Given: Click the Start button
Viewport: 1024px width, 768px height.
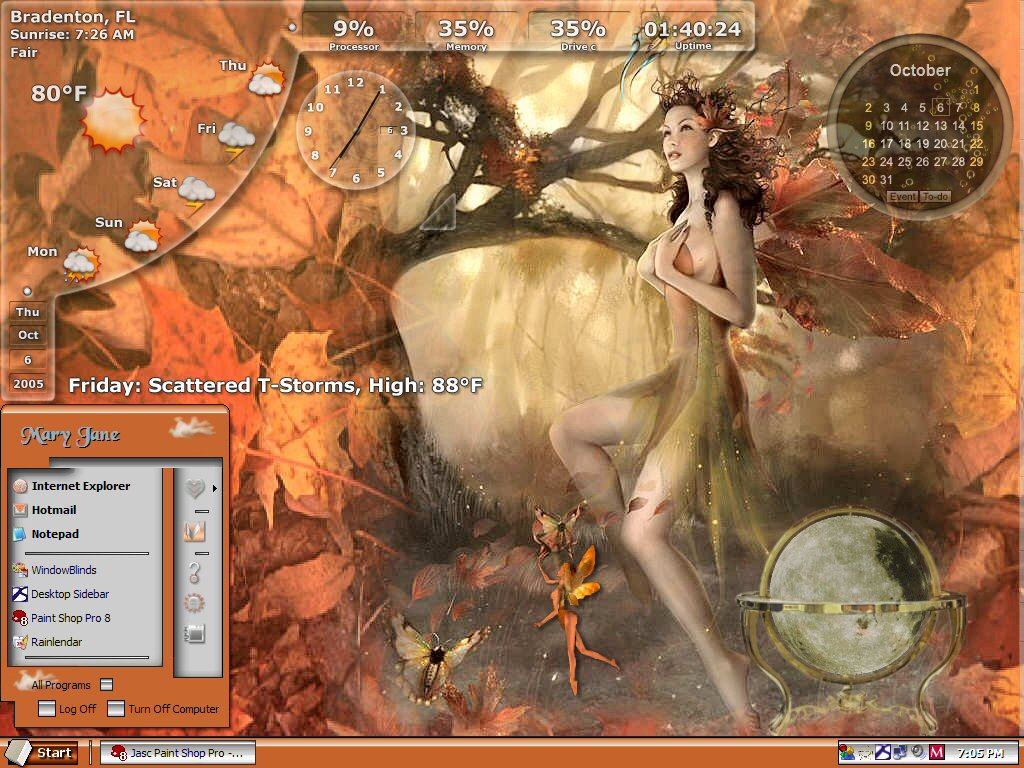Looking at the screenshot, I should [43, 753].
